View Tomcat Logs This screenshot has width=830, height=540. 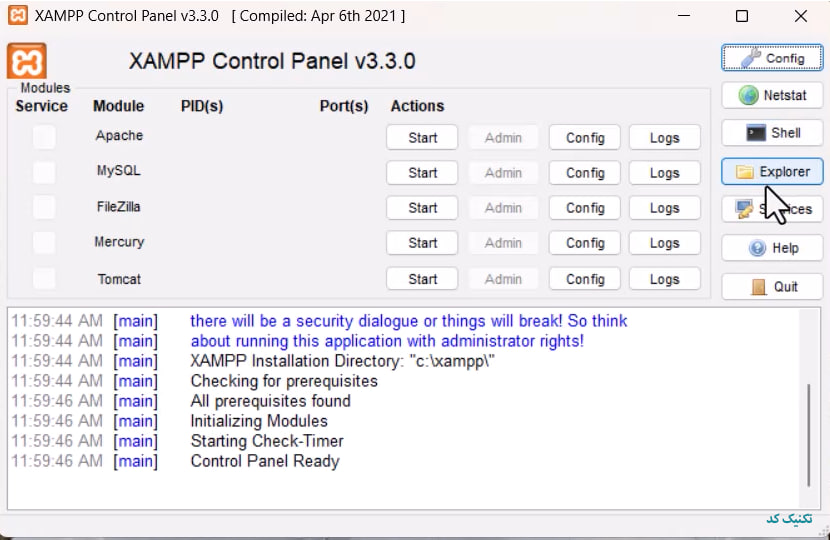tap(665, 279)
